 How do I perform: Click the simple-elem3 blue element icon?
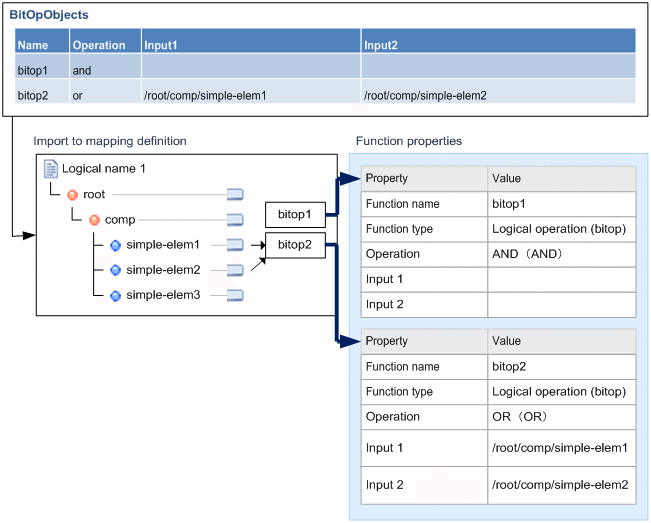pyautogui.click(x=115, y=295)
